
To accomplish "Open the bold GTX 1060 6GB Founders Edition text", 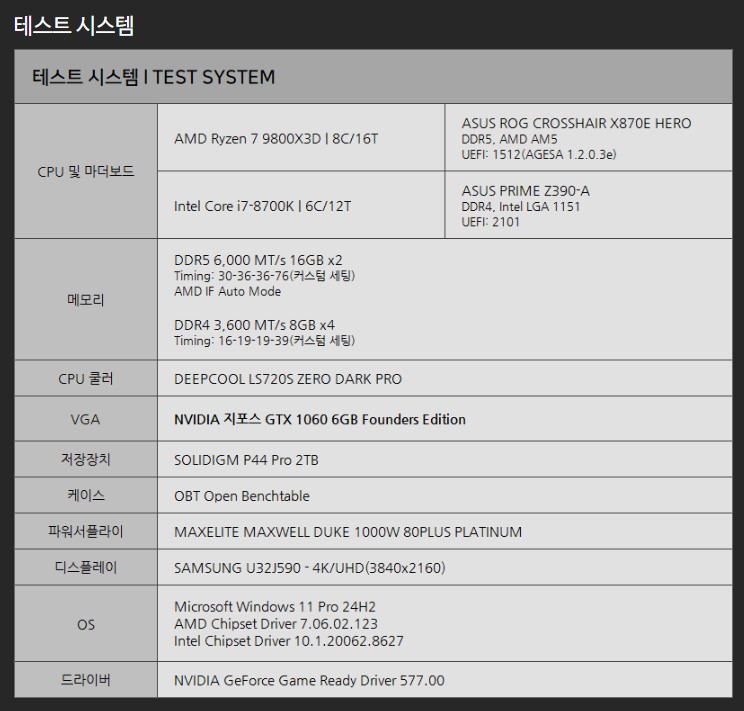I will tap(320, 420).
